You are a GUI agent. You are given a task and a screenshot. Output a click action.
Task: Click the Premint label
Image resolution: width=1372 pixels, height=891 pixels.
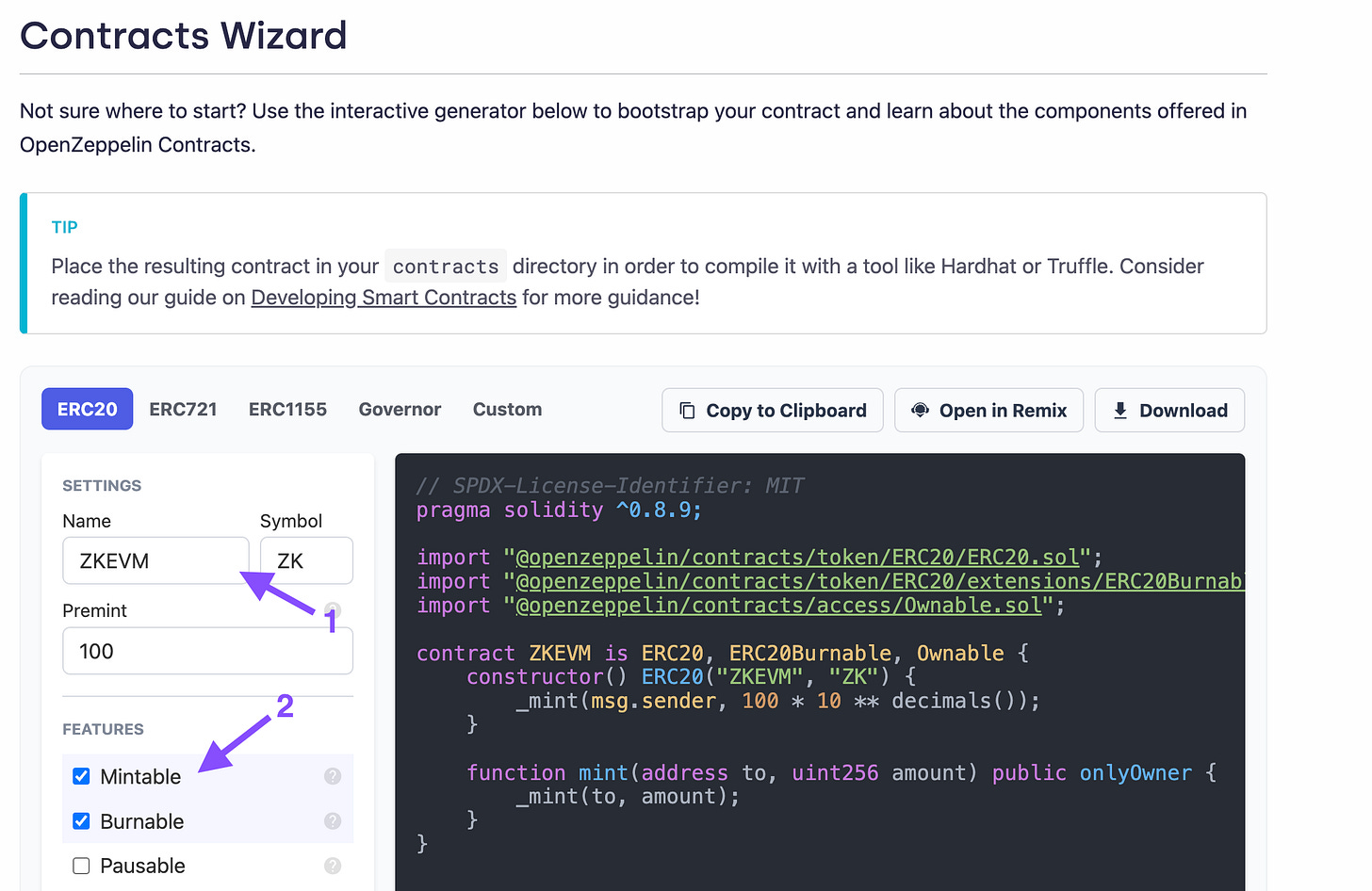pos(94,610)
